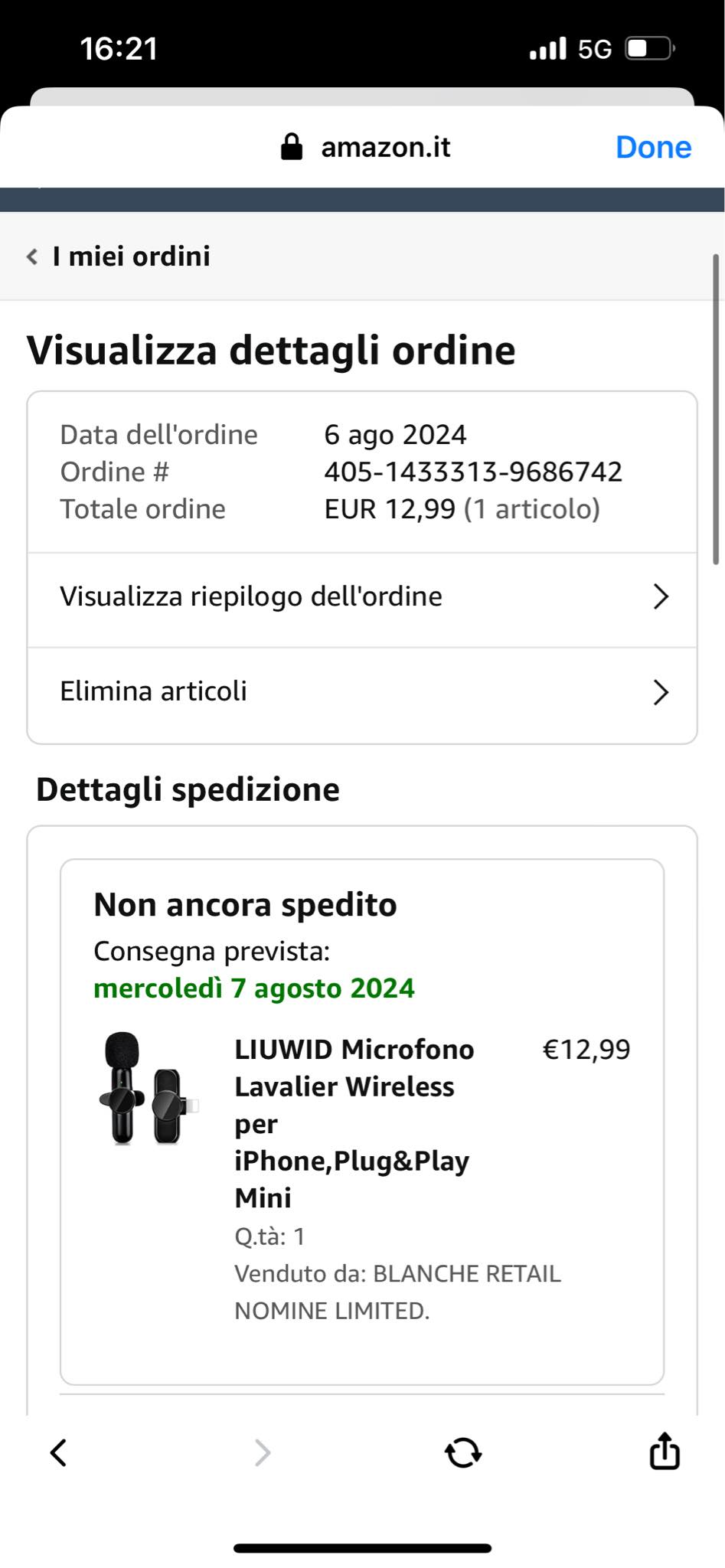Tap the wireless microphone product thumbnail
The width and height of the screenshot is (725, 1568).
coord(149,1088)
